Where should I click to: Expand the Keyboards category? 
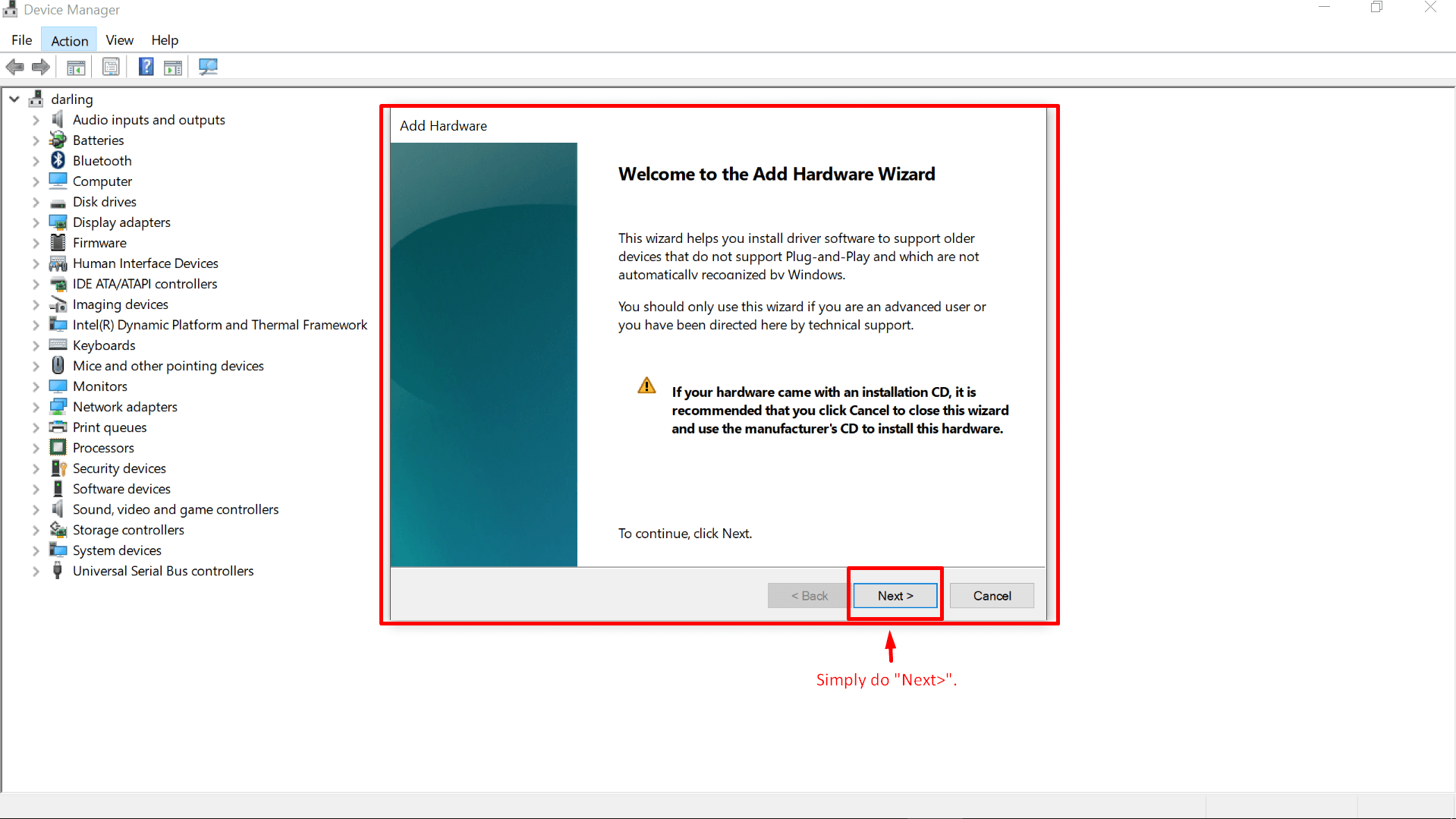coord(36,345)
